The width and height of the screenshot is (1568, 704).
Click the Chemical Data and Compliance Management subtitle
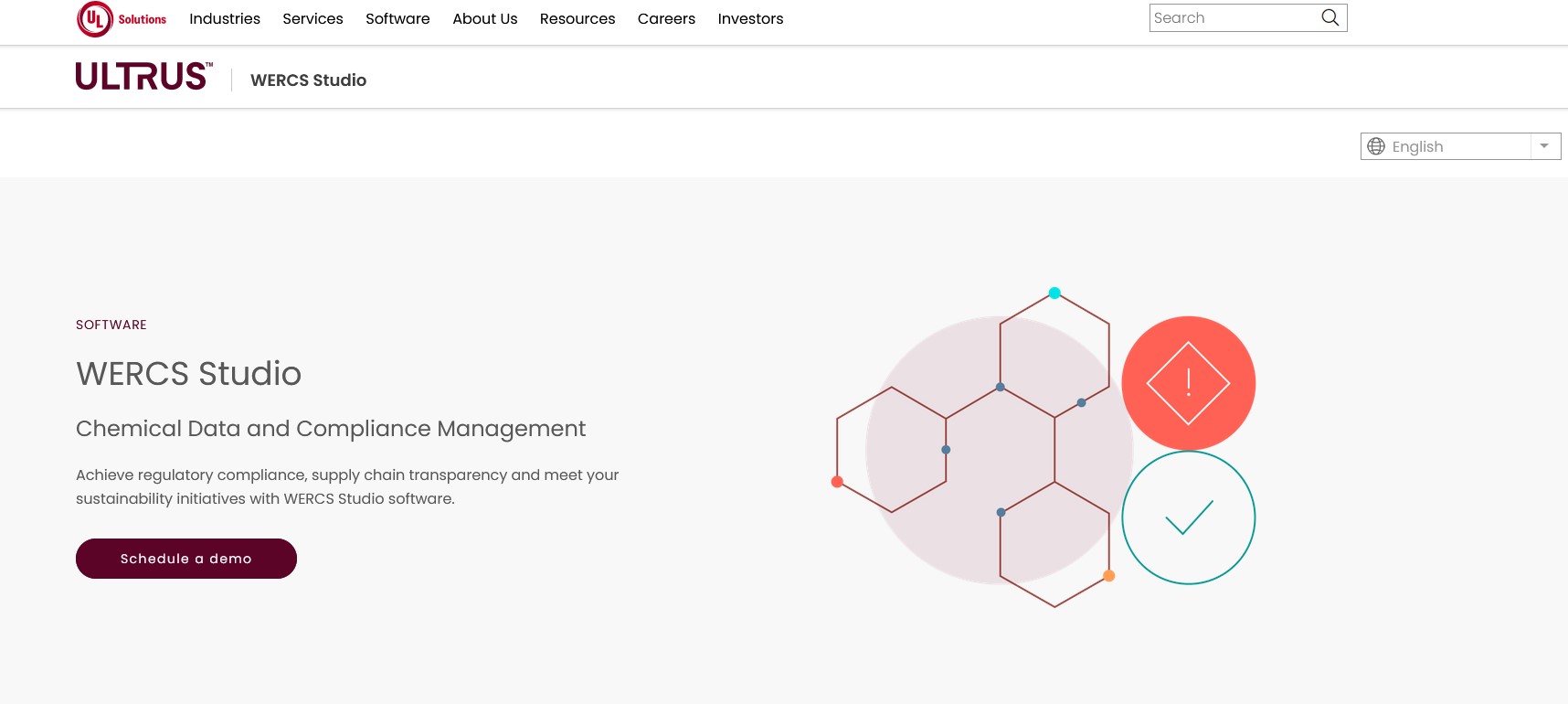[331, 429]
